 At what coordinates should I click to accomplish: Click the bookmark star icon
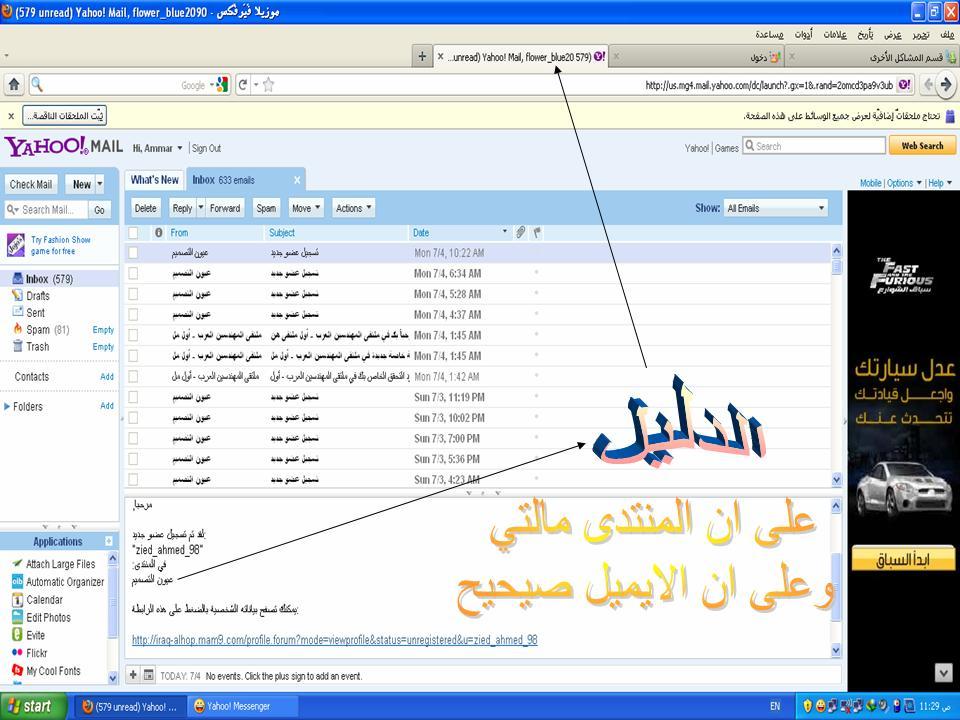click(x=268, y=85)
